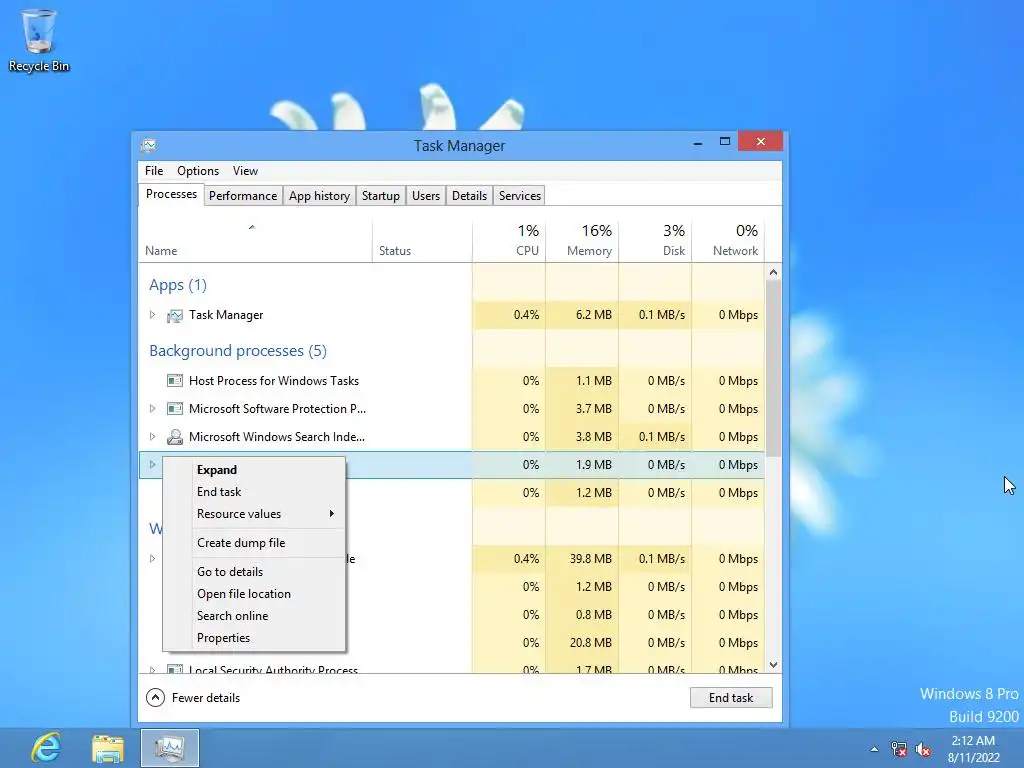Expand the Task Manager app row
The height and width of the screenshot is (768, 1024).
tap(152, 315)
